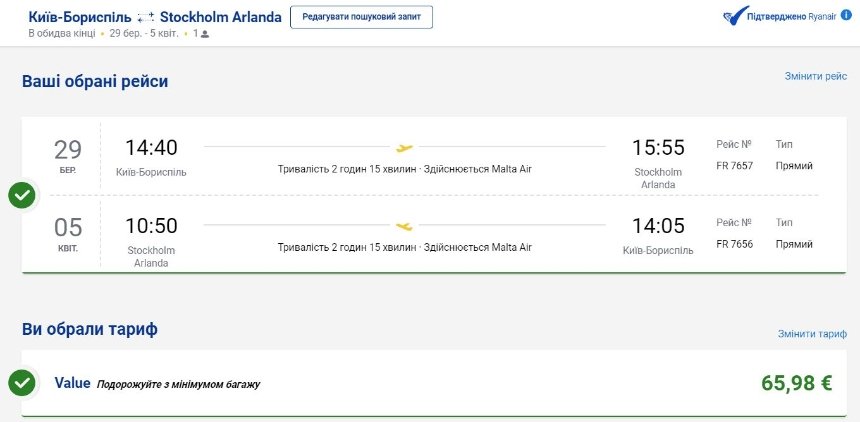Click the Редагувати пошуковий запит button

point(361,17)
